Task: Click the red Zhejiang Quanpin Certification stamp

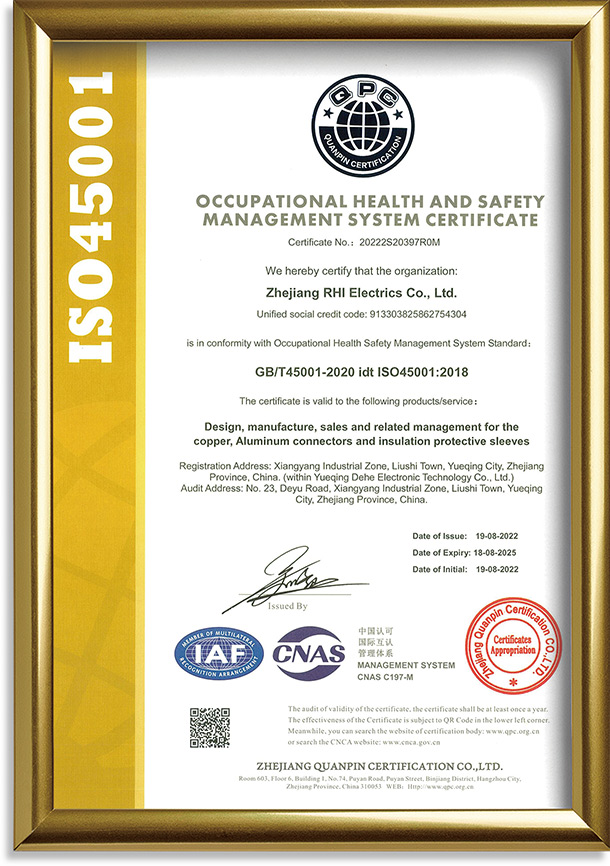Action: coord(513,646)
